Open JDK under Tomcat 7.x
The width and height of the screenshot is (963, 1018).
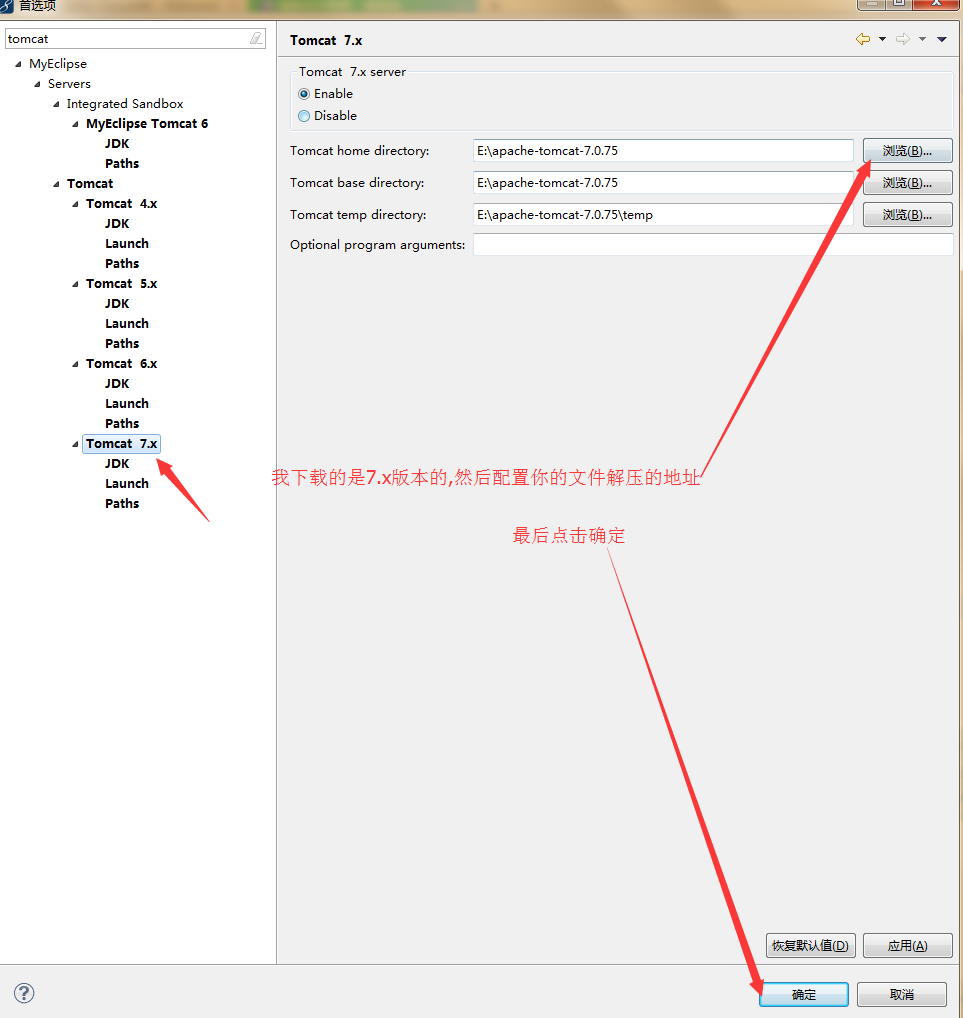[117, 464]
